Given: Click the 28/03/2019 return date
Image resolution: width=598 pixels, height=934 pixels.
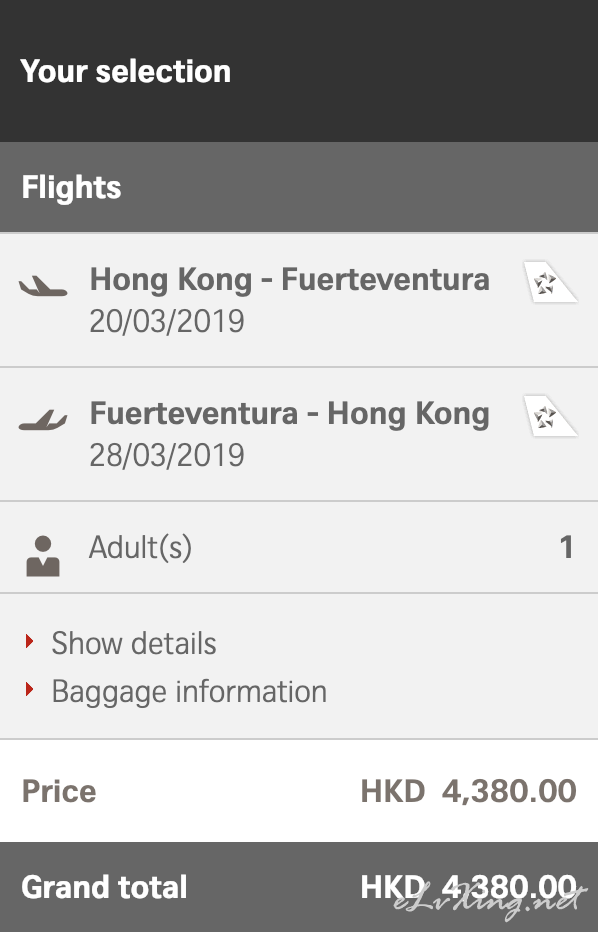Looking at the screenshot, I should click(x=167, y=456).
